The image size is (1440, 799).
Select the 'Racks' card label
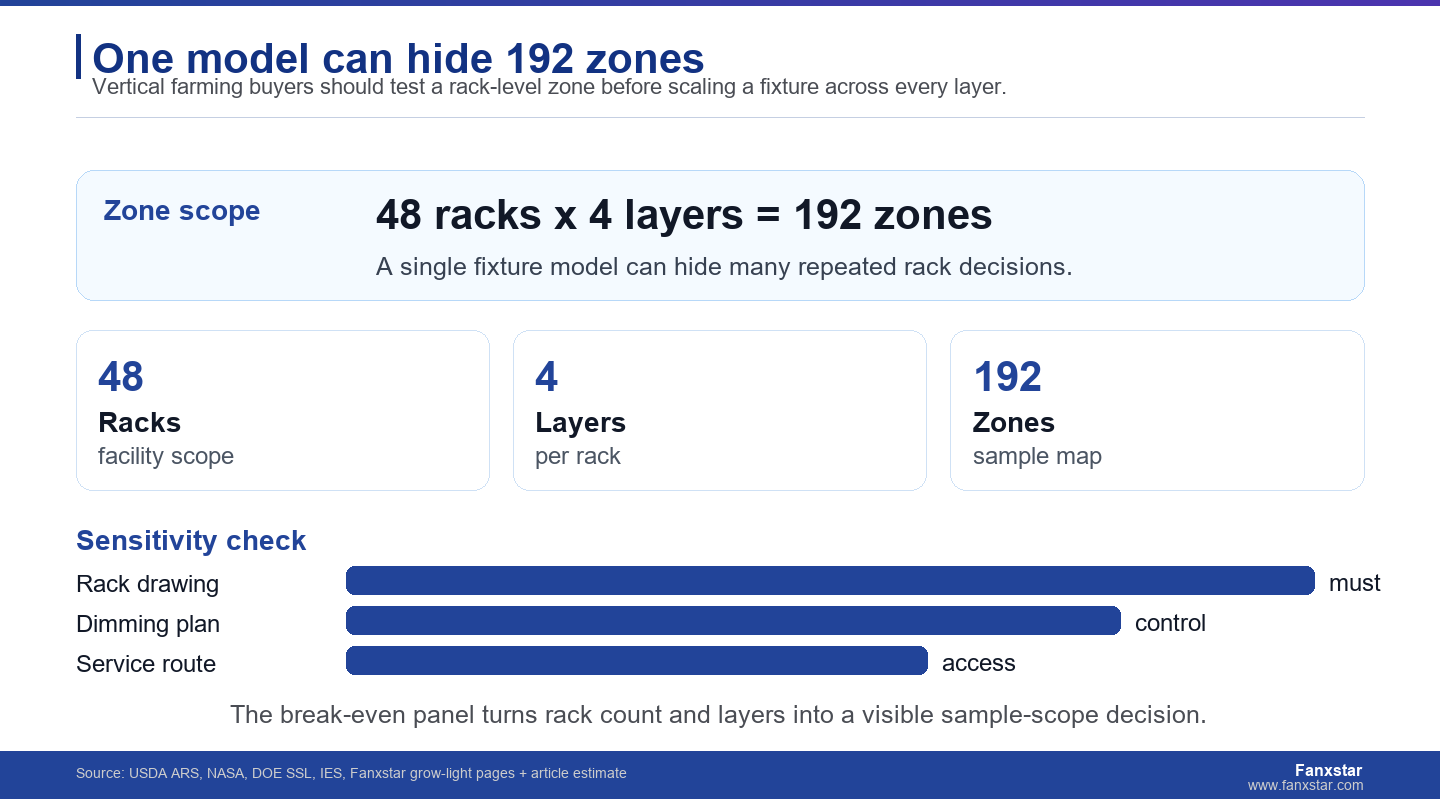point(139,422)
